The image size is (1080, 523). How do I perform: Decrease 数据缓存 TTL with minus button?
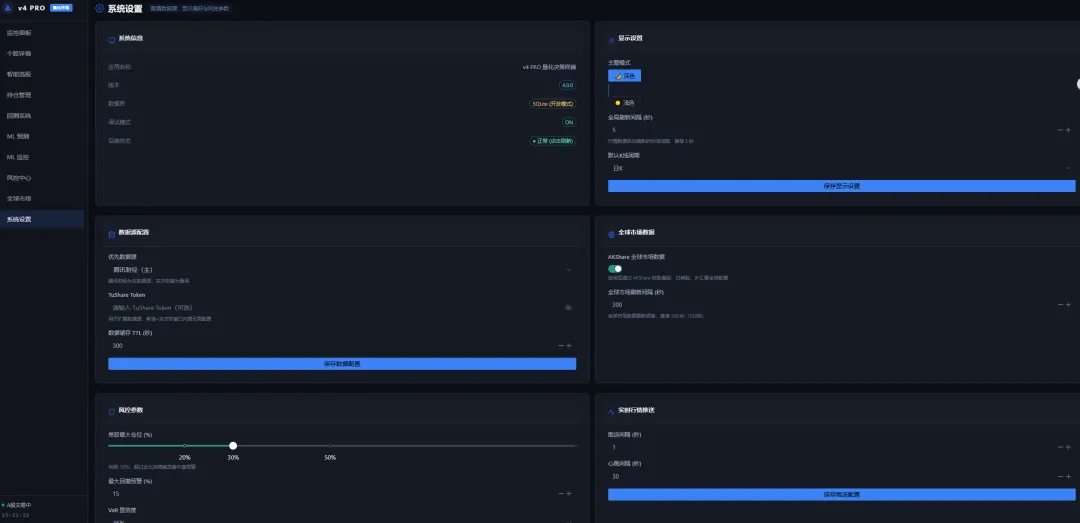click(x=561, y=345)
